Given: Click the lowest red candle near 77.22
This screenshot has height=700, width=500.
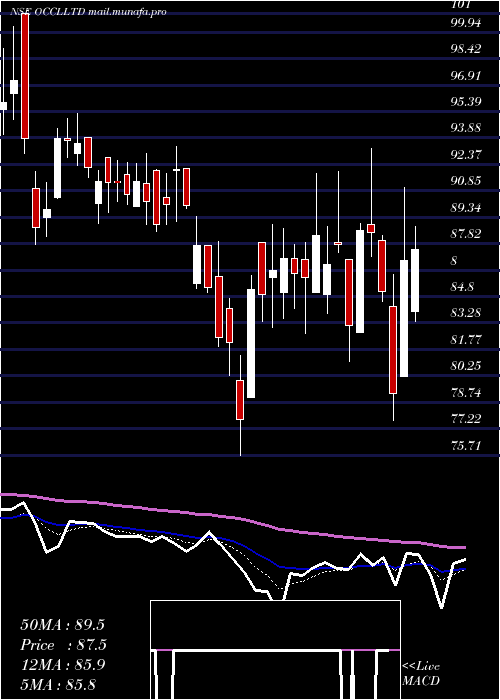Looking at the screenshot, I should [x=240, y=400].
